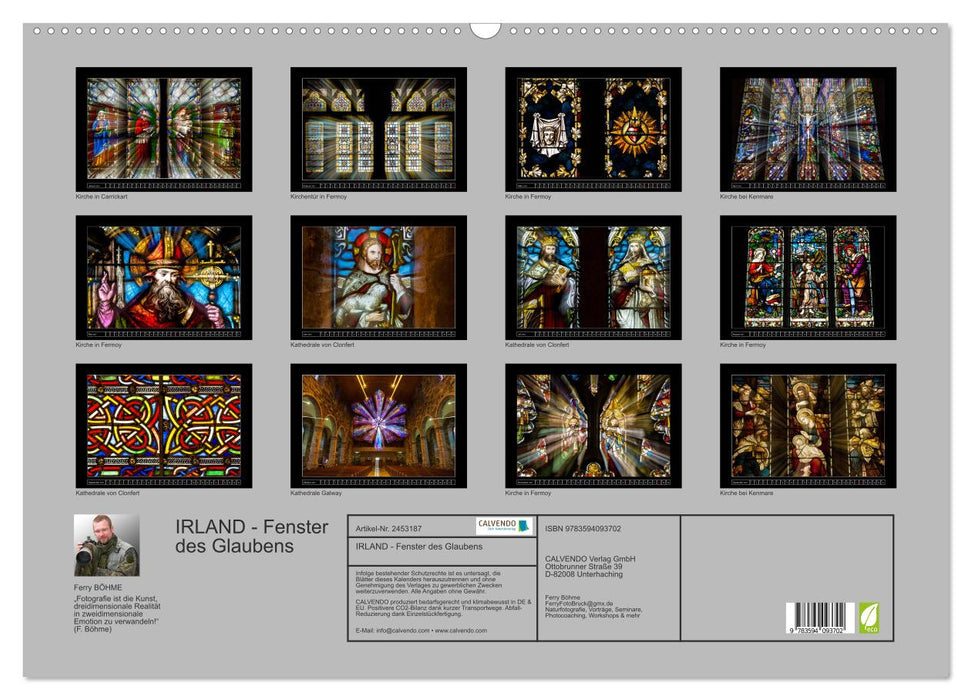This screenshot has width=971, height=700.
Task: Click the barcode image
Action: point(819,618)
